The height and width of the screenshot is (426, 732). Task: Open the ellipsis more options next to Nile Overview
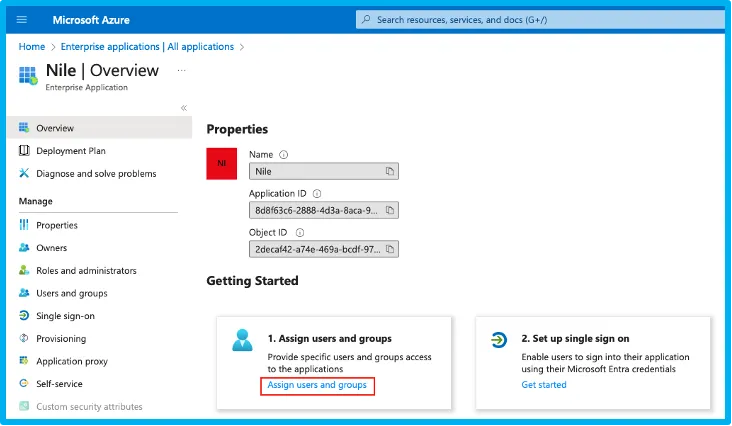pyautogui.click(x=182, y=70)
